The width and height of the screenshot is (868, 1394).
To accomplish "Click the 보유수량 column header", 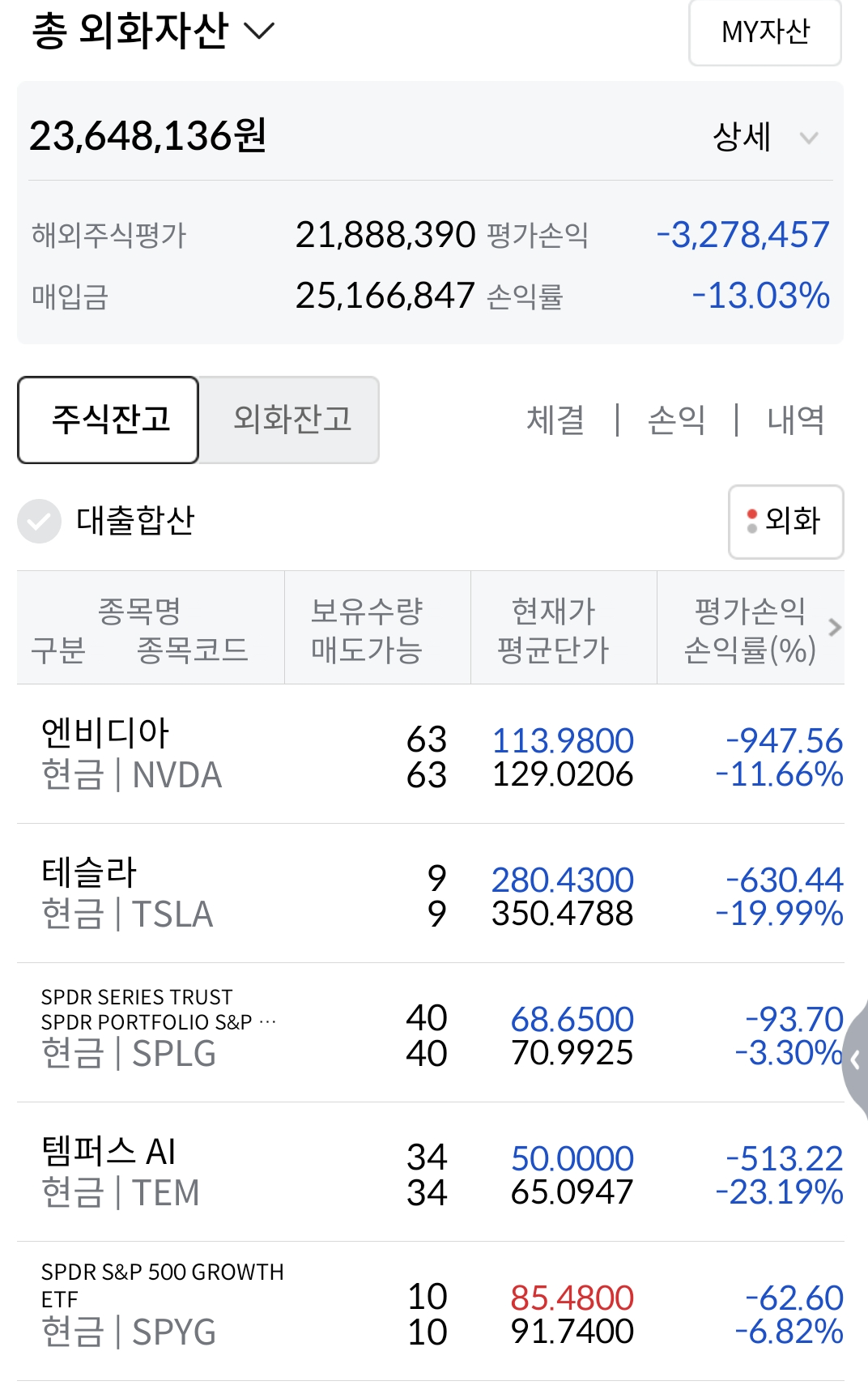I will pos(367,611).
